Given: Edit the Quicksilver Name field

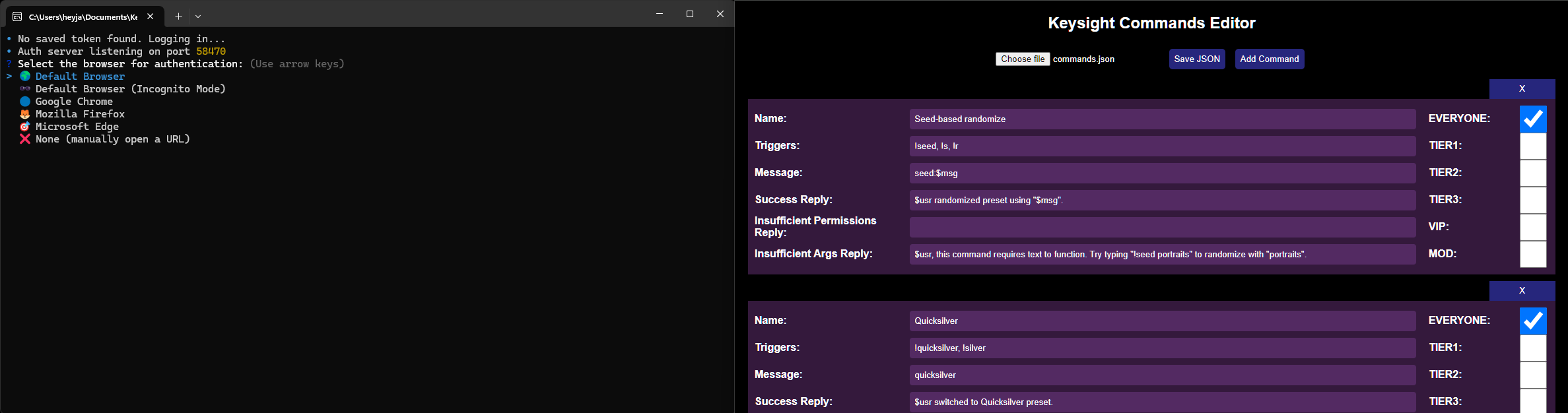Looking at the screenshot, I should [1163, 321].
